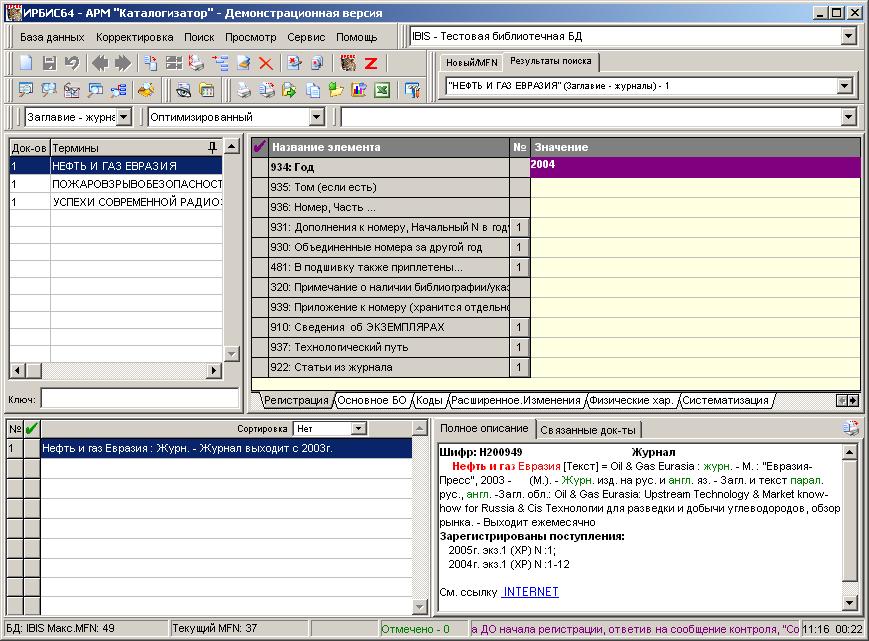Open the 'Просмотр' menu
The image size is (869, 641).
(251, 37)
